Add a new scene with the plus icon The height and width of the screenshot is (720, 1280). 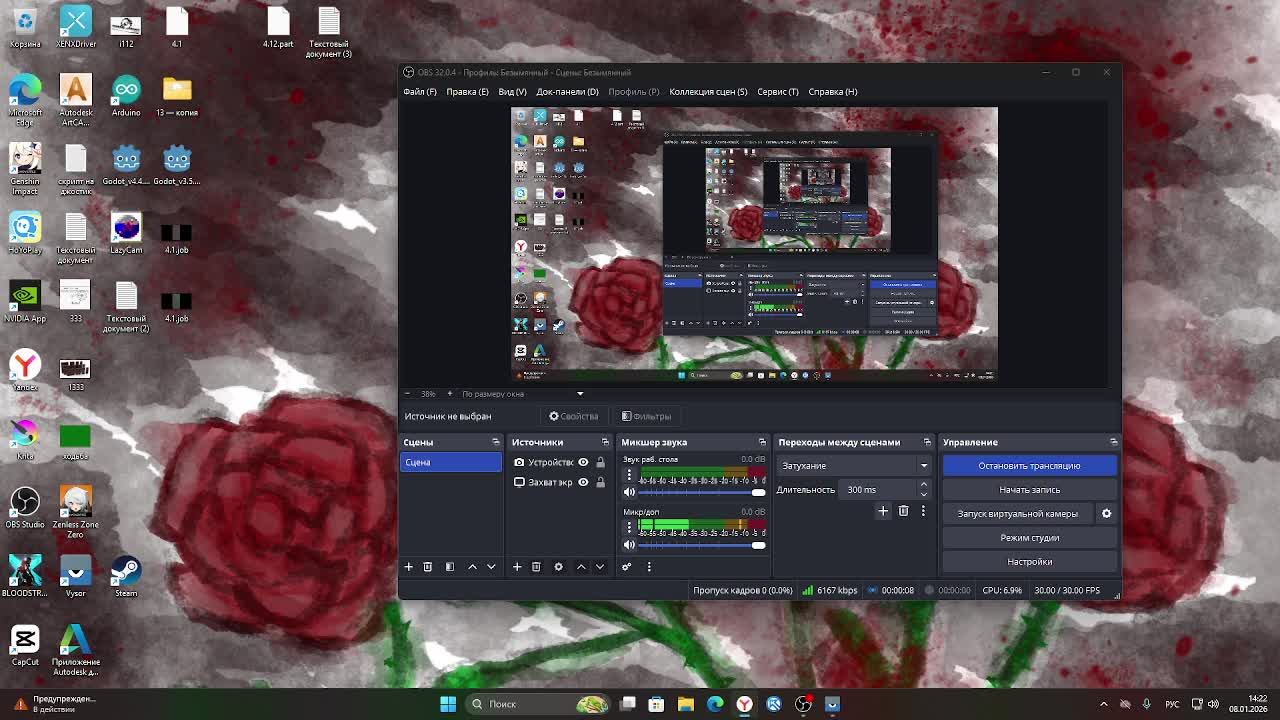coord(408,567)
